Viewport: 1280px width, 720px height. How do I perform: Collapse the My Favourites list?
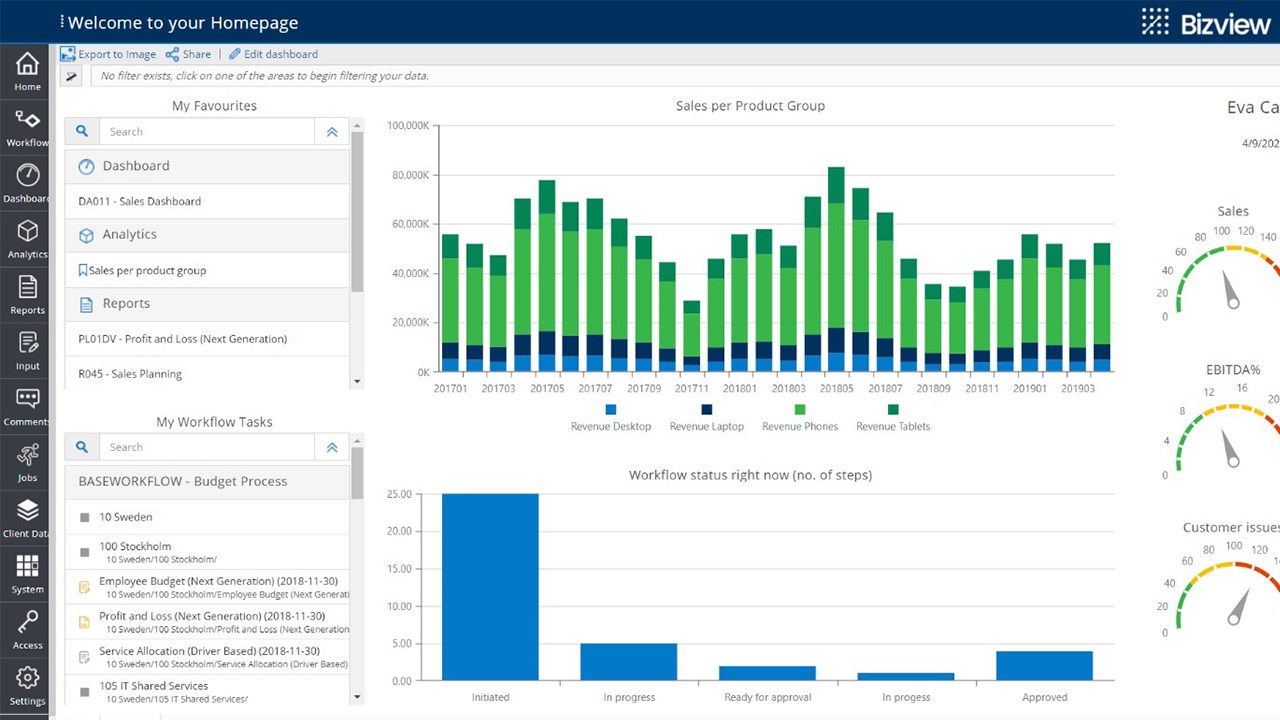click(332, 131)
